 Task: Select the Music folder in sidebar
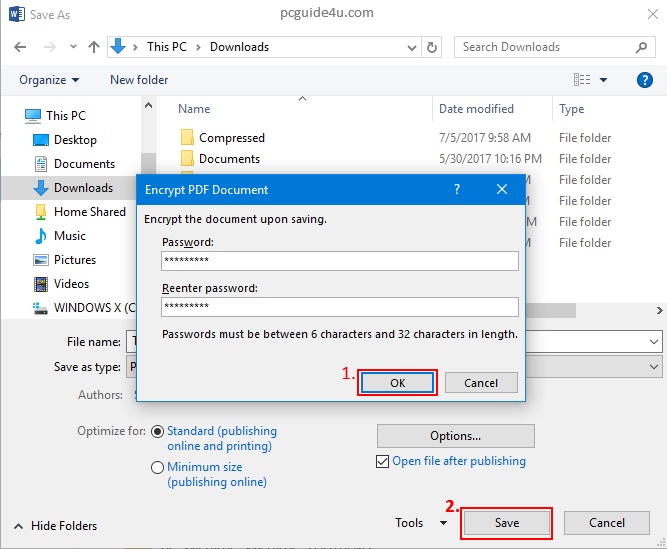(x=69, y=236)
